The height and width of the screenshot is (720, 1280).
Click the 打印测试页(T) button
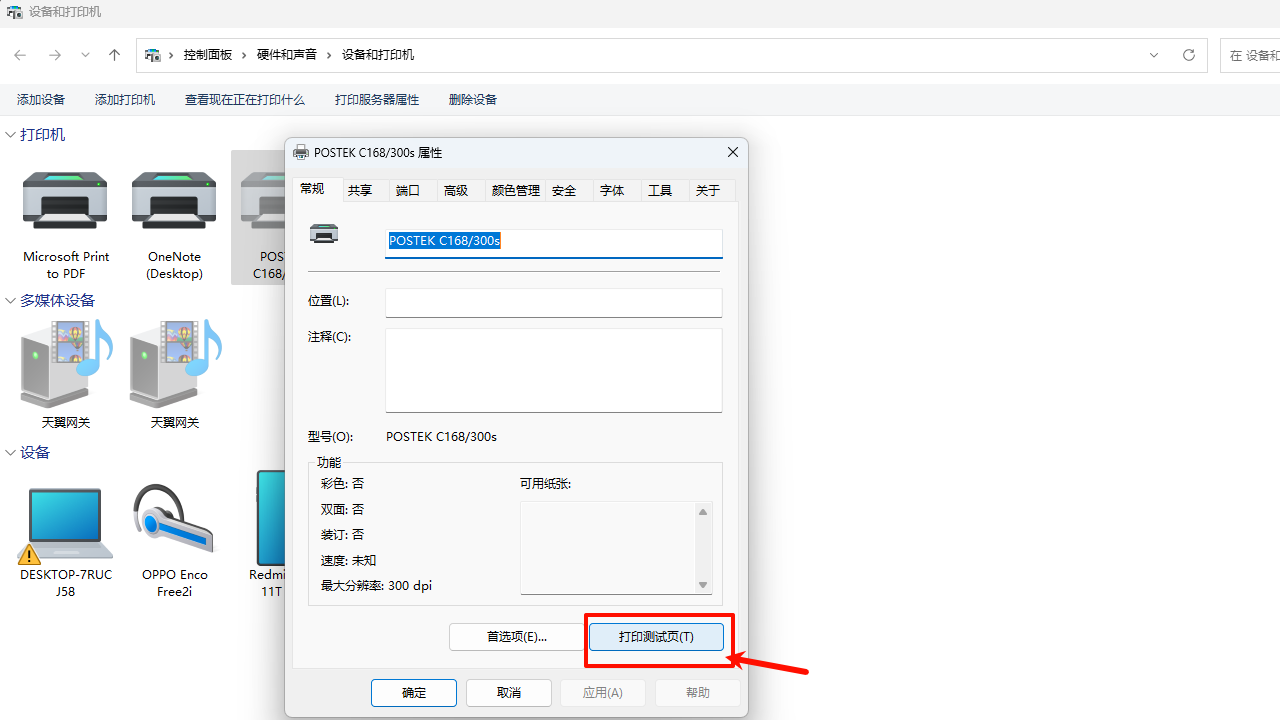coord(656,637)
